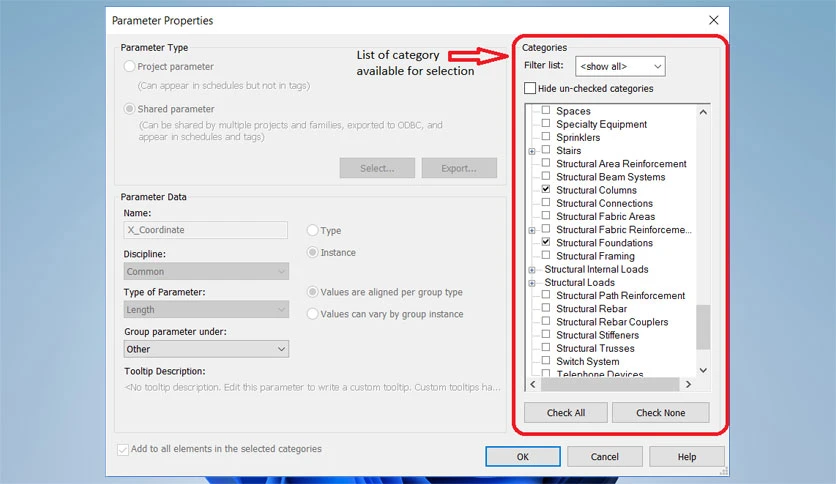Select the Type radio button
The width and height of the screenshot is (836, 484).
click(x=312, y=230)
